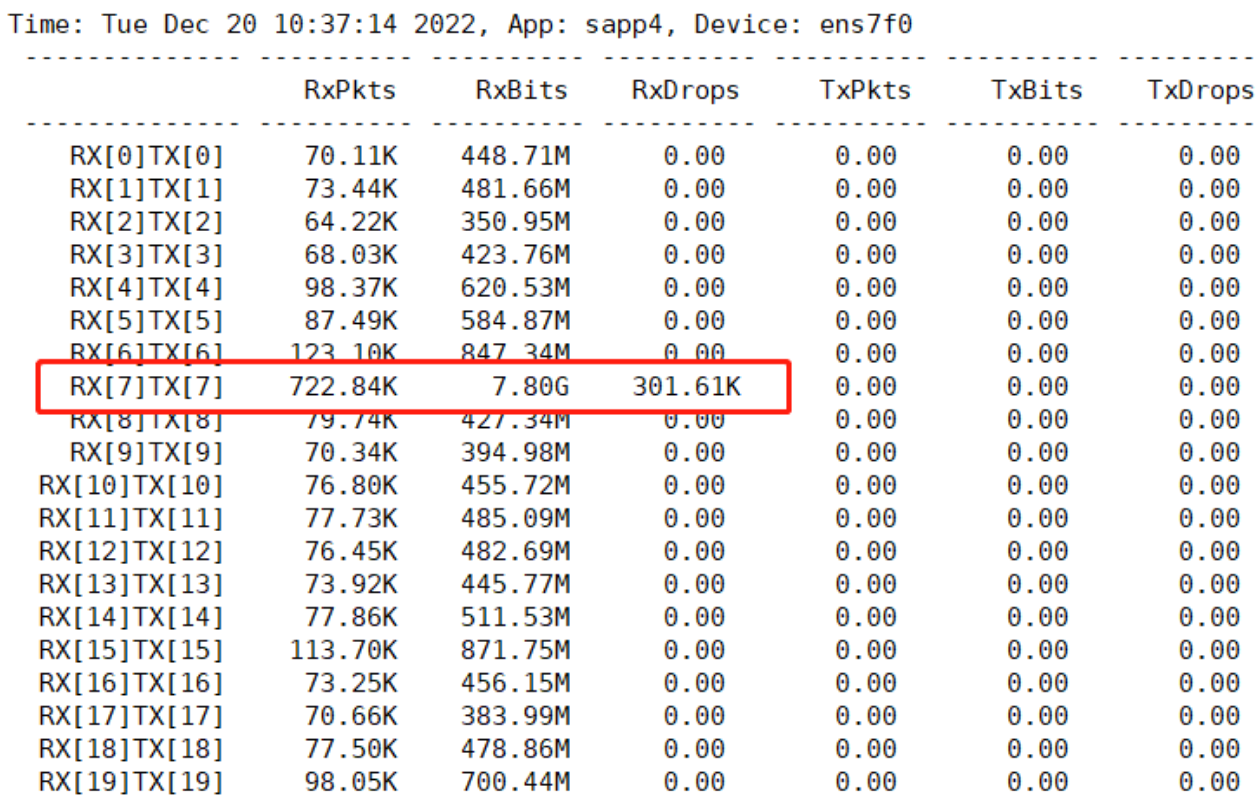
Task: Select the RX[15]TX[15] row label
Action: pos(131,651)
